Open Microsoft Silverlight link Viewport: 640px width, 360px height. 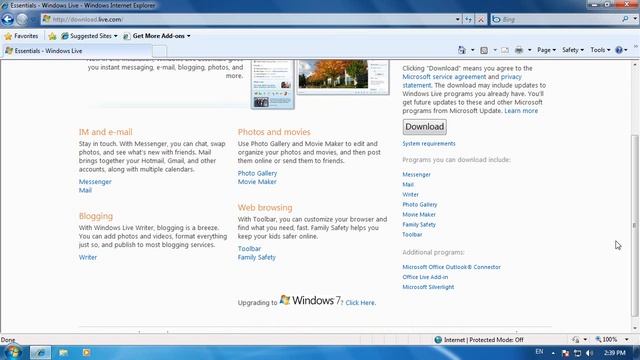pyautogui.click(x=428, y=287)
